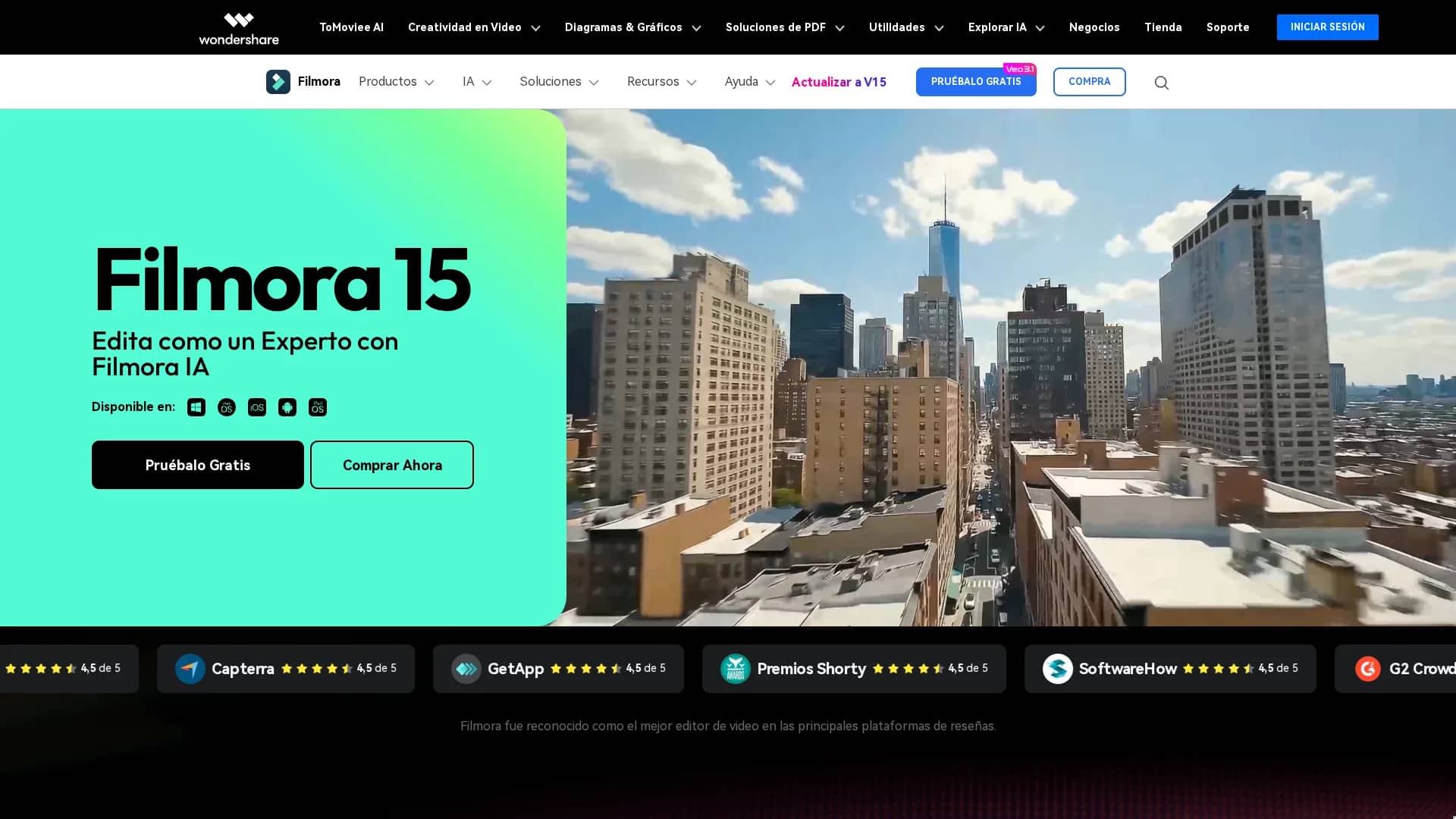Open the Soporte page
Screen dimensions: 1456x819
[x=1228, y=27]
